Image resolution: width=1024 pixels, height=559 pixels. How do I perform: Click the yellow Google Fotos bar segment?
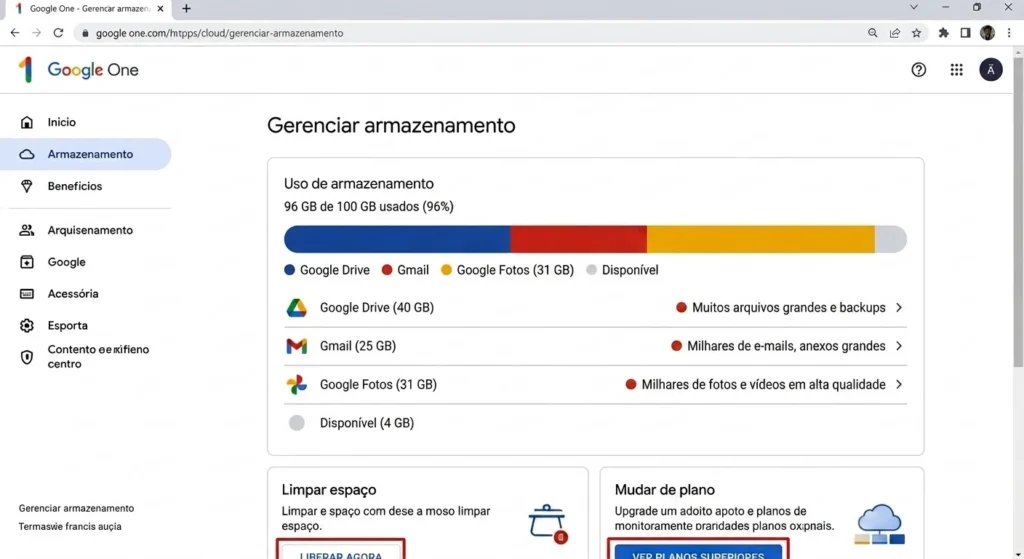coord(761,239)
